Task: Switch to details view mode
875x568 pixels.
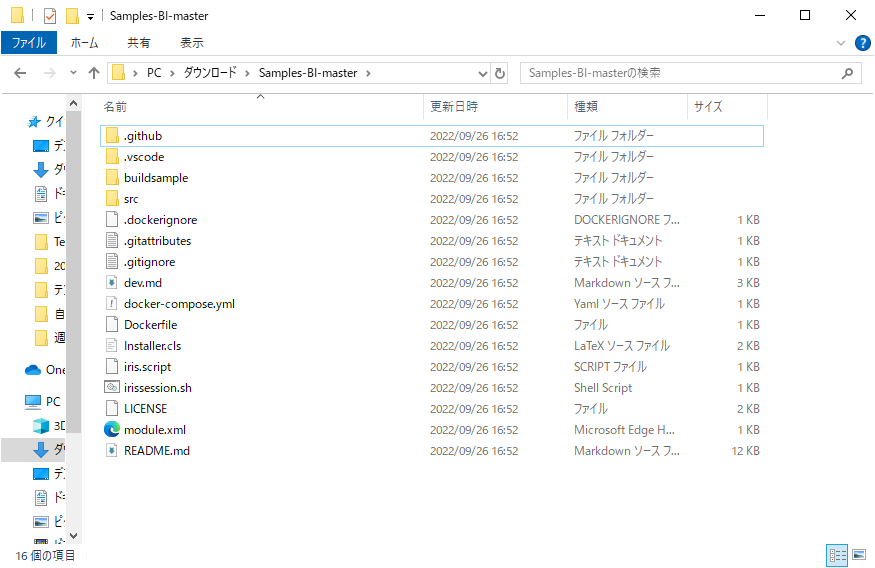Action: (837, 554)
